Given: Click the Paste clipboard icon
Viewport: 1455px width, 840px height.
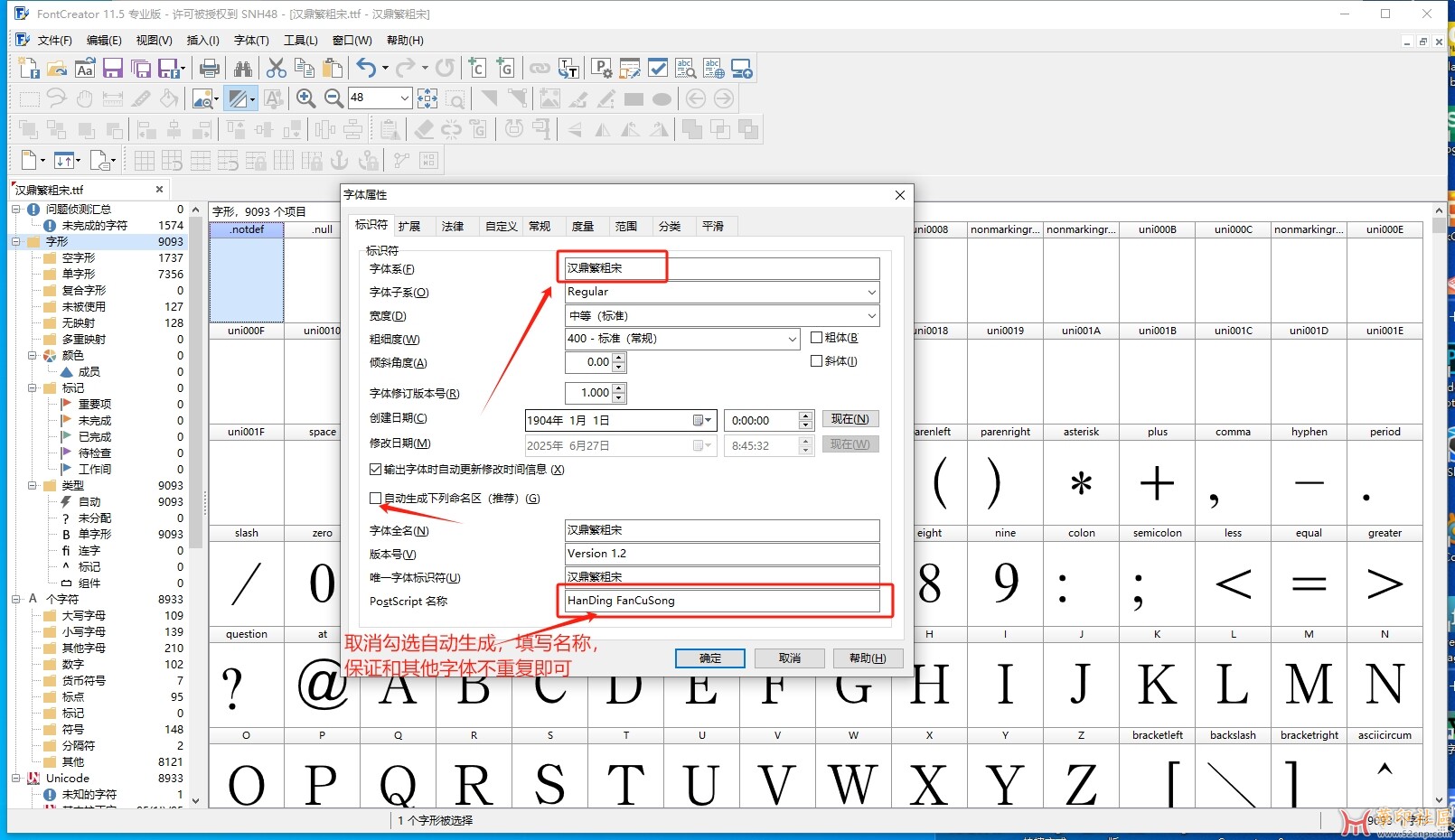Looking at the screenshot, I should tap(333, 69).
